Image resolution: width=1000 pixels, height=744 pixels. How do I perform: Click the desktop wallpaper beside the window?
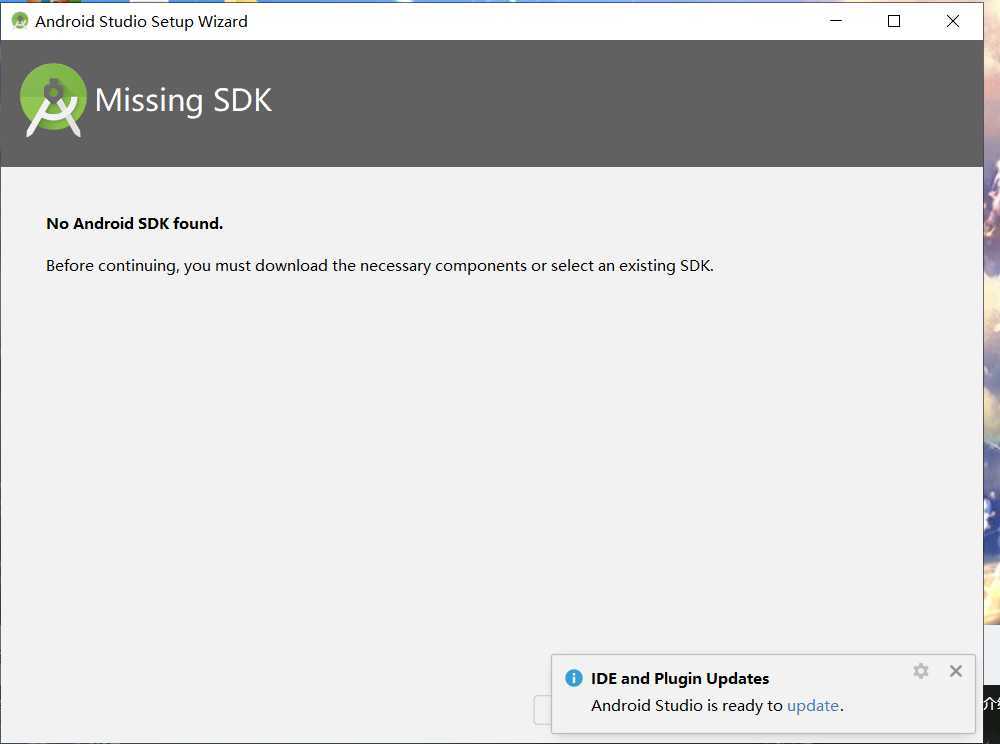992,319
